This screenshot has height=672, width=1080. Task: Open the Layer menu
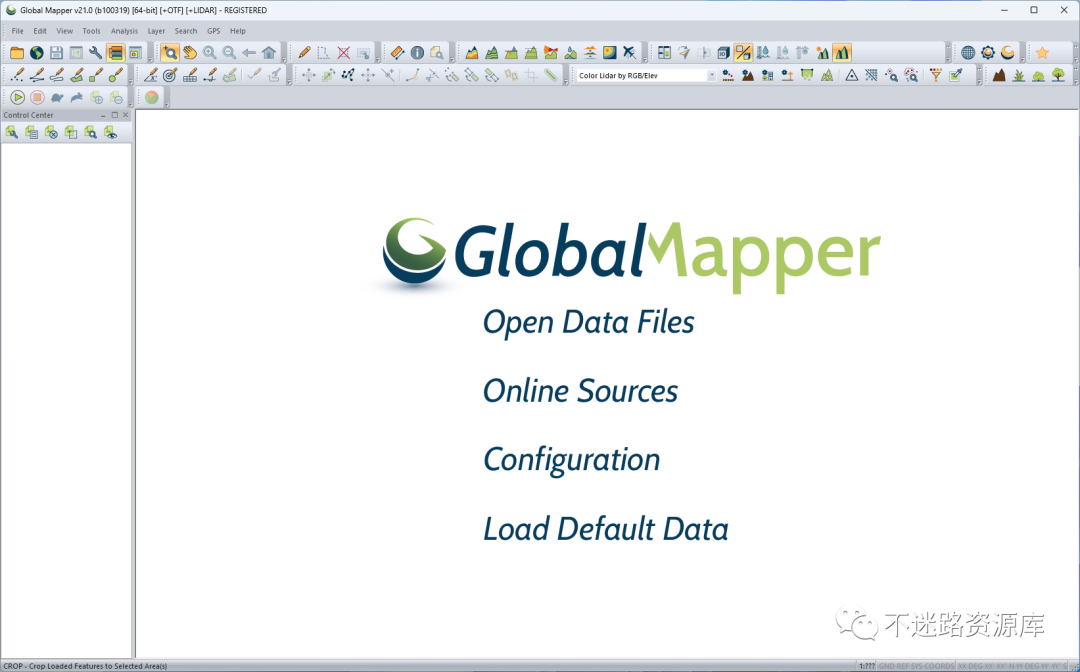pyautogui.click(x=156, y=31)
